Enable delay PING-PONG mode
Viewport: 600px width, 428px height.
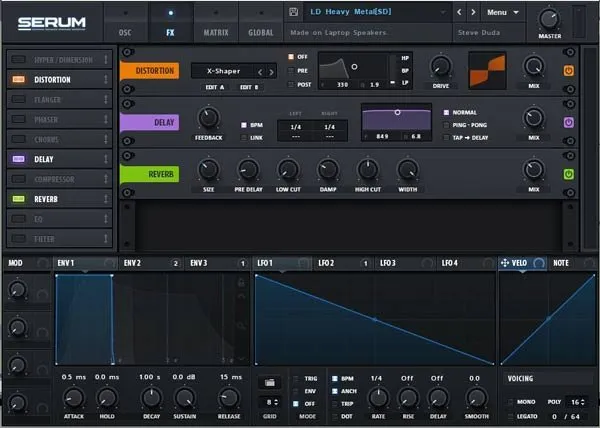446,125
